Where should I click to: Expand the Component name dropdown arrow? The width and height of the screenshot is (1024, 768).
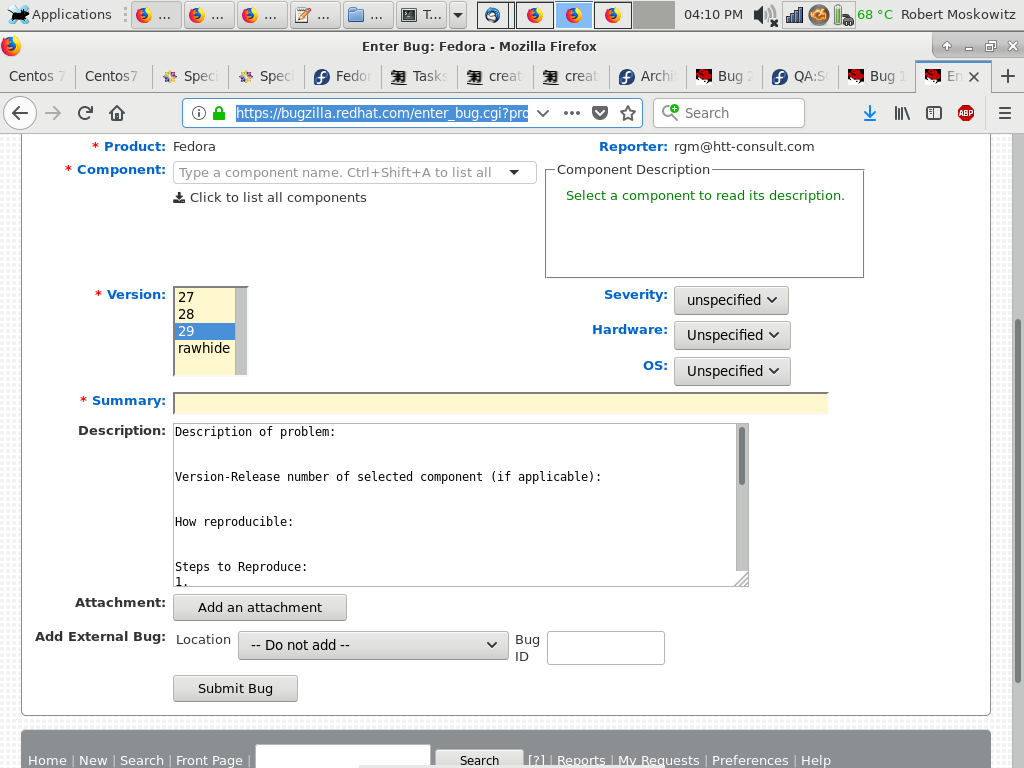tap(515, 172)
